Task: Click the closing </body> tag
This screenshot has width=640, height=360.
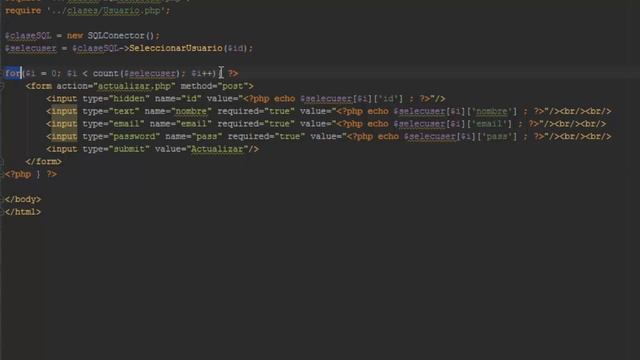Action: [23, 200]
